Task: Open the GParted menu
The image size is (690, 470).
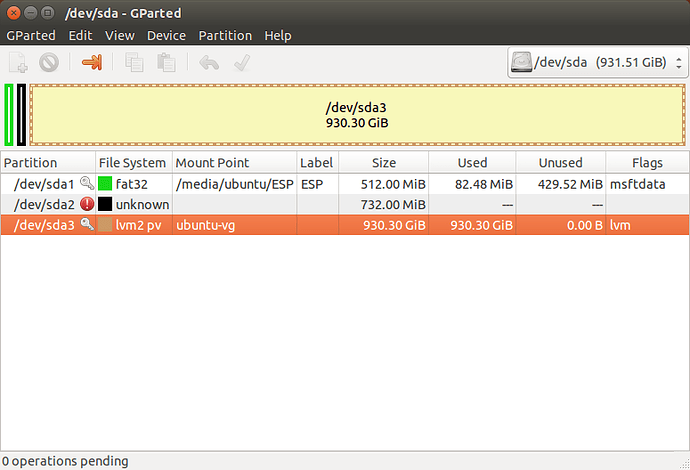Action: [x=31, y=35]
